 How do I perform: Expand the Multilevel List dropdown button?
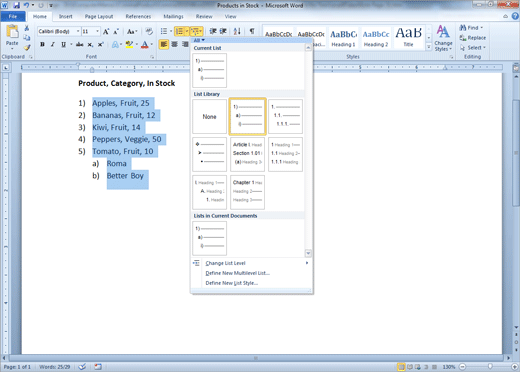tap(201, 31)
